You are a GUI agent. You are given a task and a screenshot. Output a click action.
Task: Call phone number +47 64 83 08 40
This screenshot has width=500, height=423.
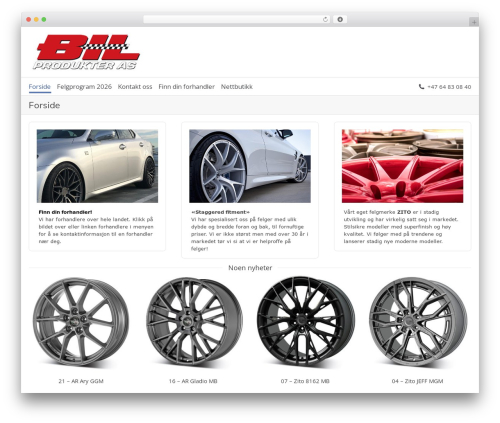pyautogui.click(x=449, y=87)
